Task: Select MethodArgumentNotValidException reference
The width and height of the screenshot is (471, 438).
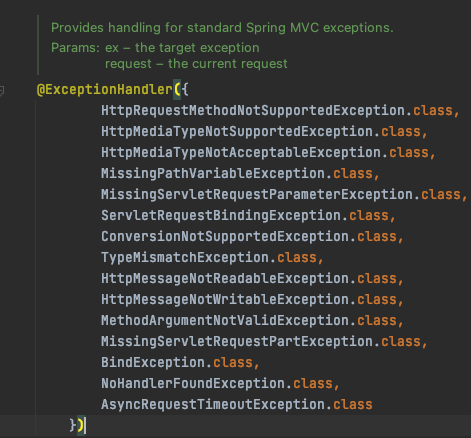Action: point(225,320)
